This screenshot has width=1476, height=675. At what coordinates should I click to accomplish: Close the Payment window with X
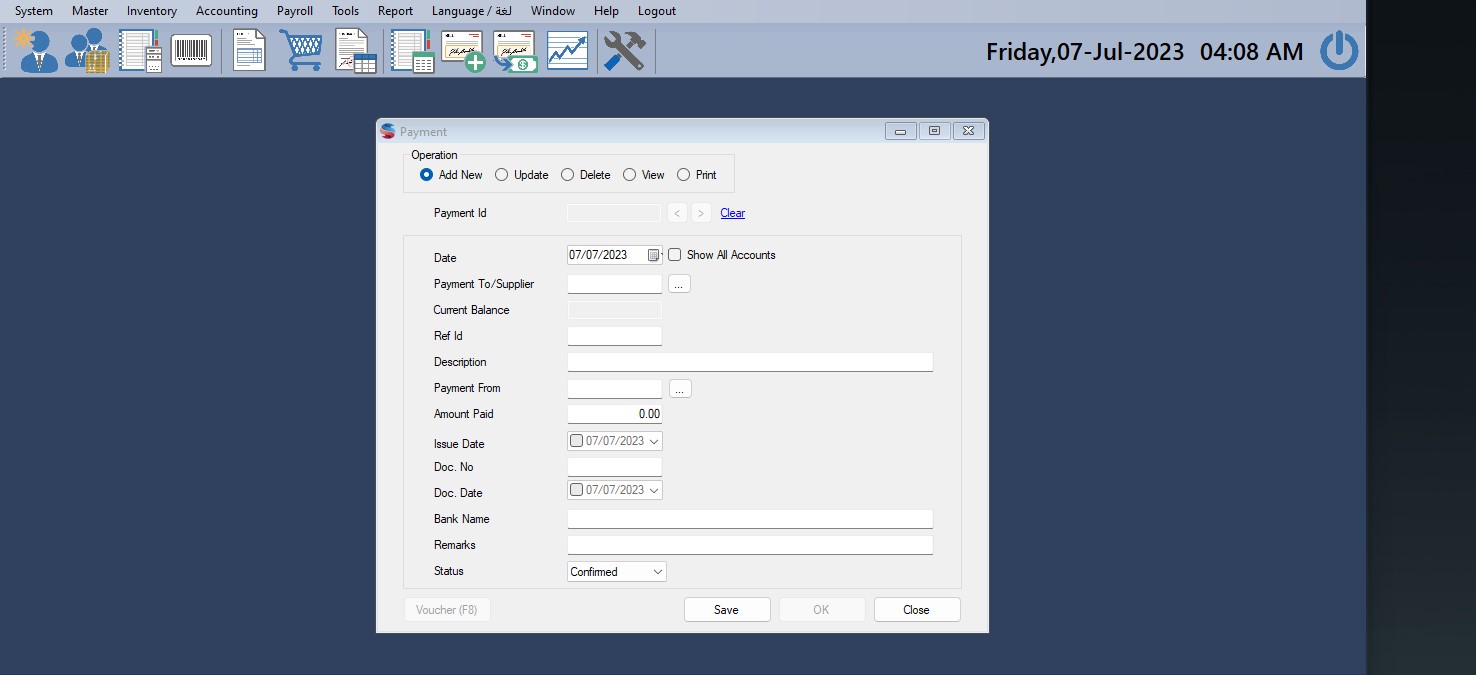pyautogui.click(x=969, y=131)
